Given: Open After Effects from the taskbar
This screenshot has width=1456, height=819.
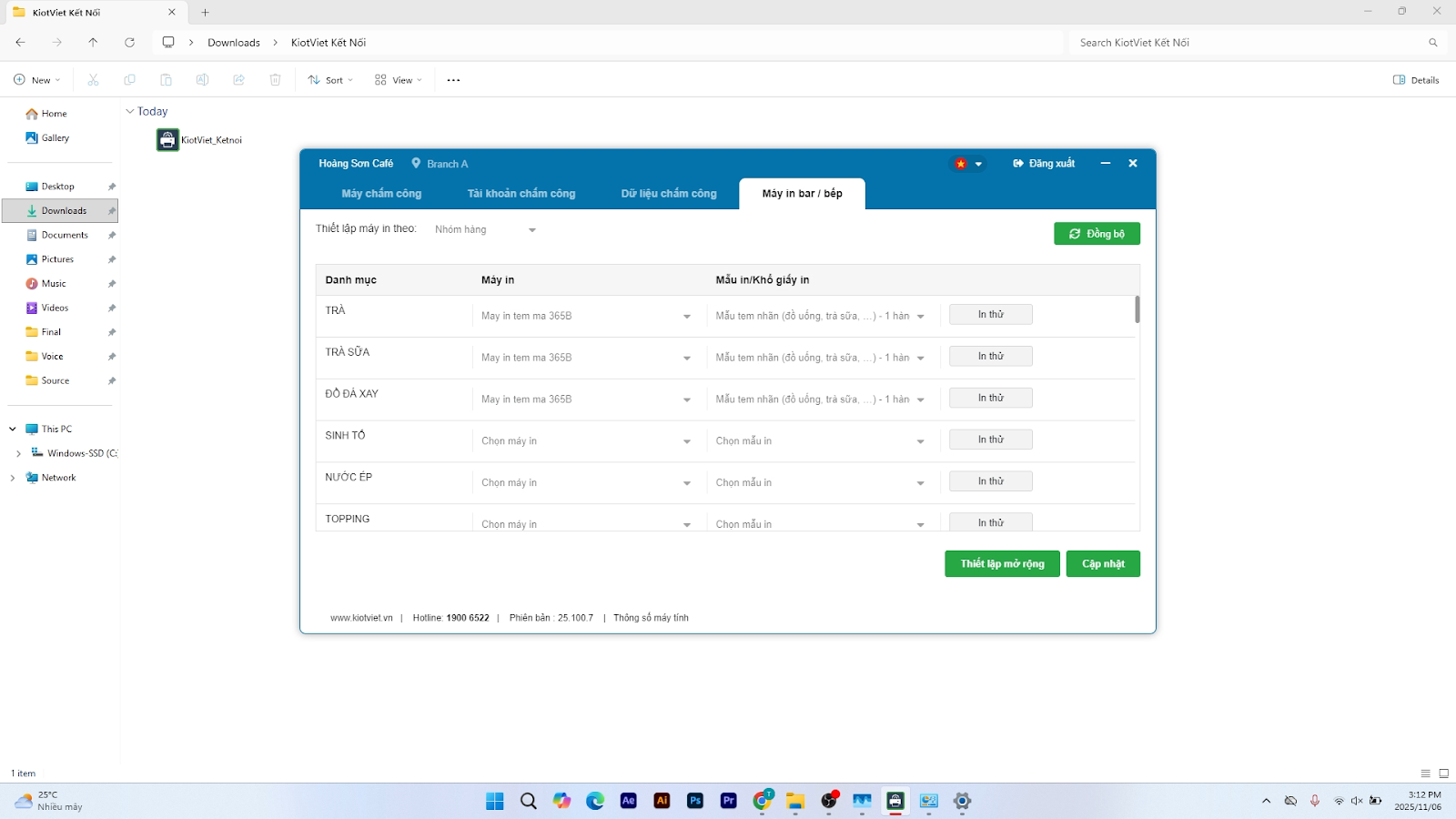Looking at the screenshot, I should 628,801.
